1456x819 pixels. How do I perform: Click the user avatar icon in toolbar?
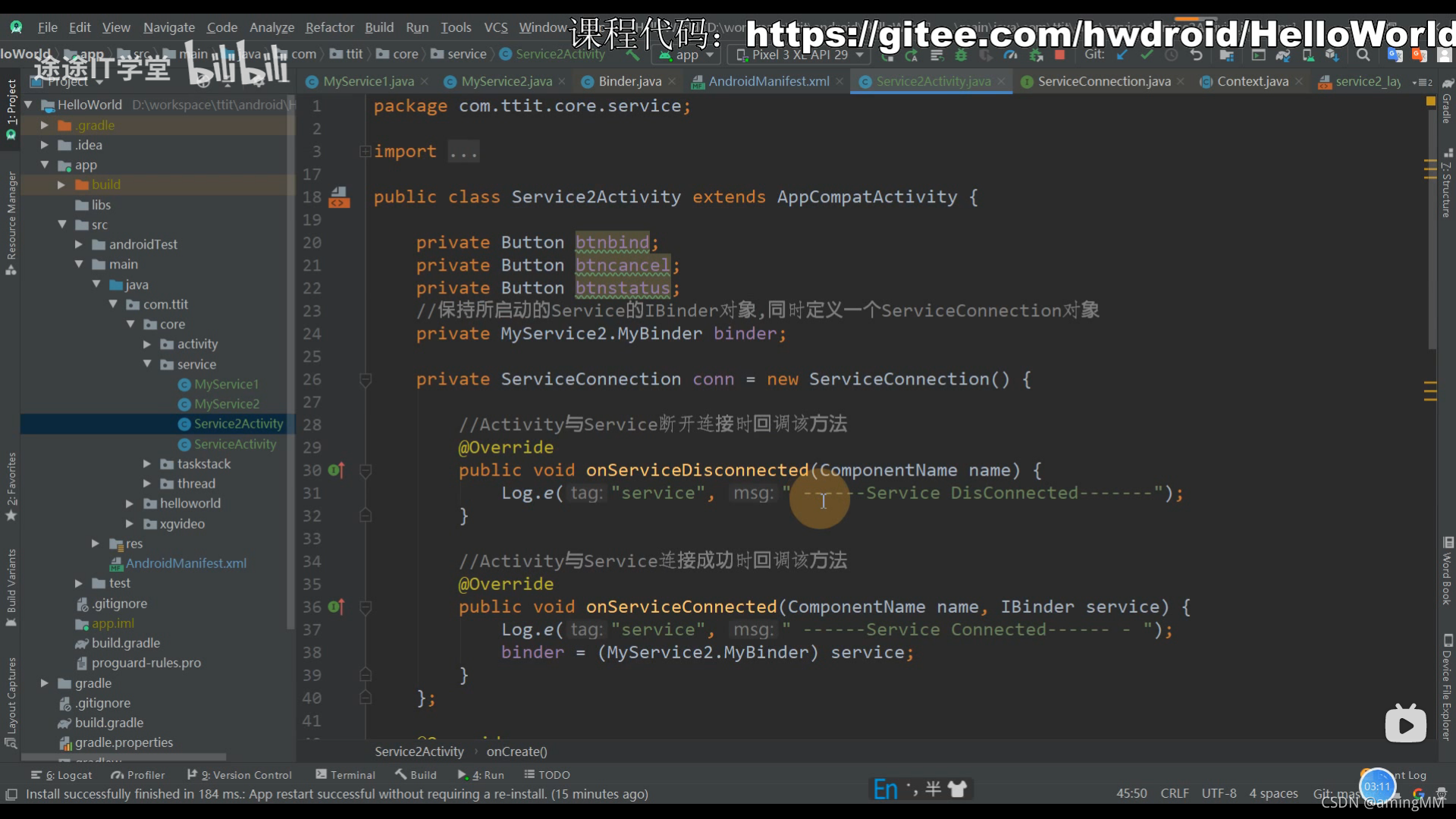1445,55
